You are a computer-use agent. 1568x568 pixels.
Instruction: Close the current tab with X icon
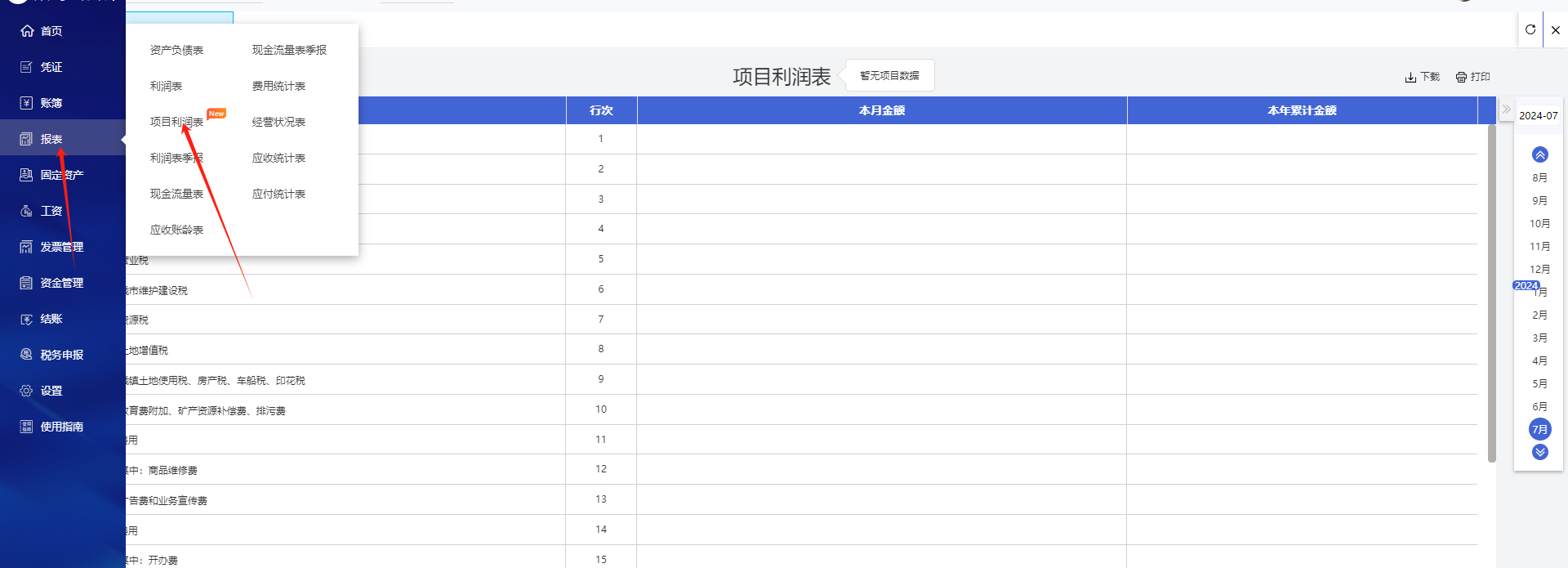pos(1556,30)
